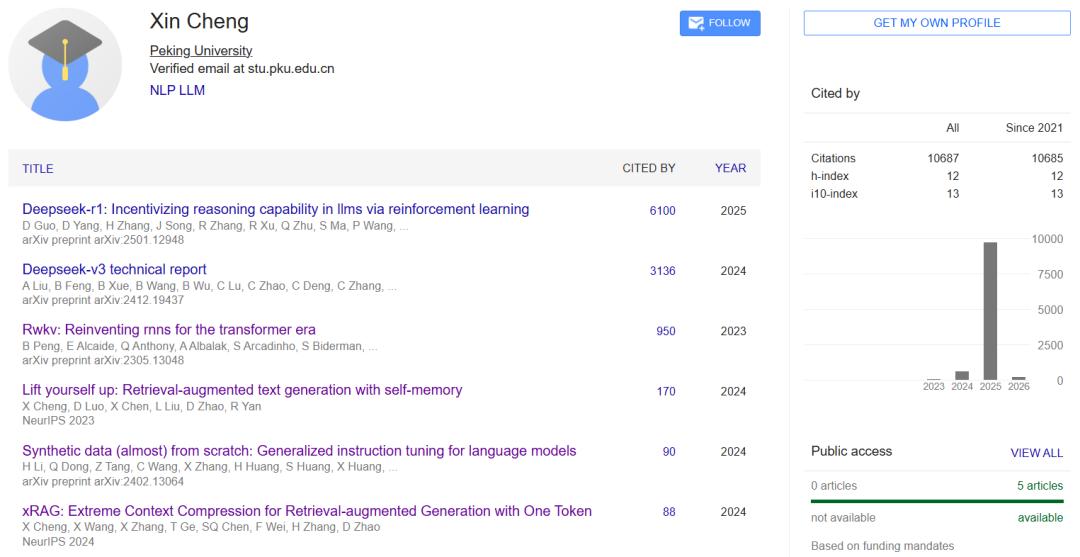Click the Follow button with envelope icon

click(x=719, y=24)
